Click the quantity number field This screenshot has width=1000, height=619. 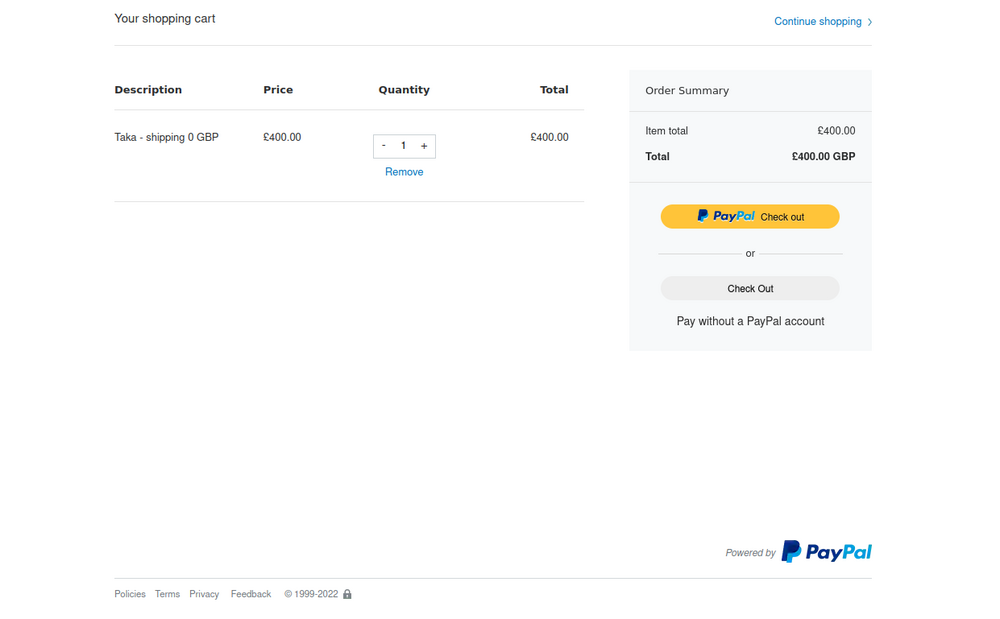(404, 146)
